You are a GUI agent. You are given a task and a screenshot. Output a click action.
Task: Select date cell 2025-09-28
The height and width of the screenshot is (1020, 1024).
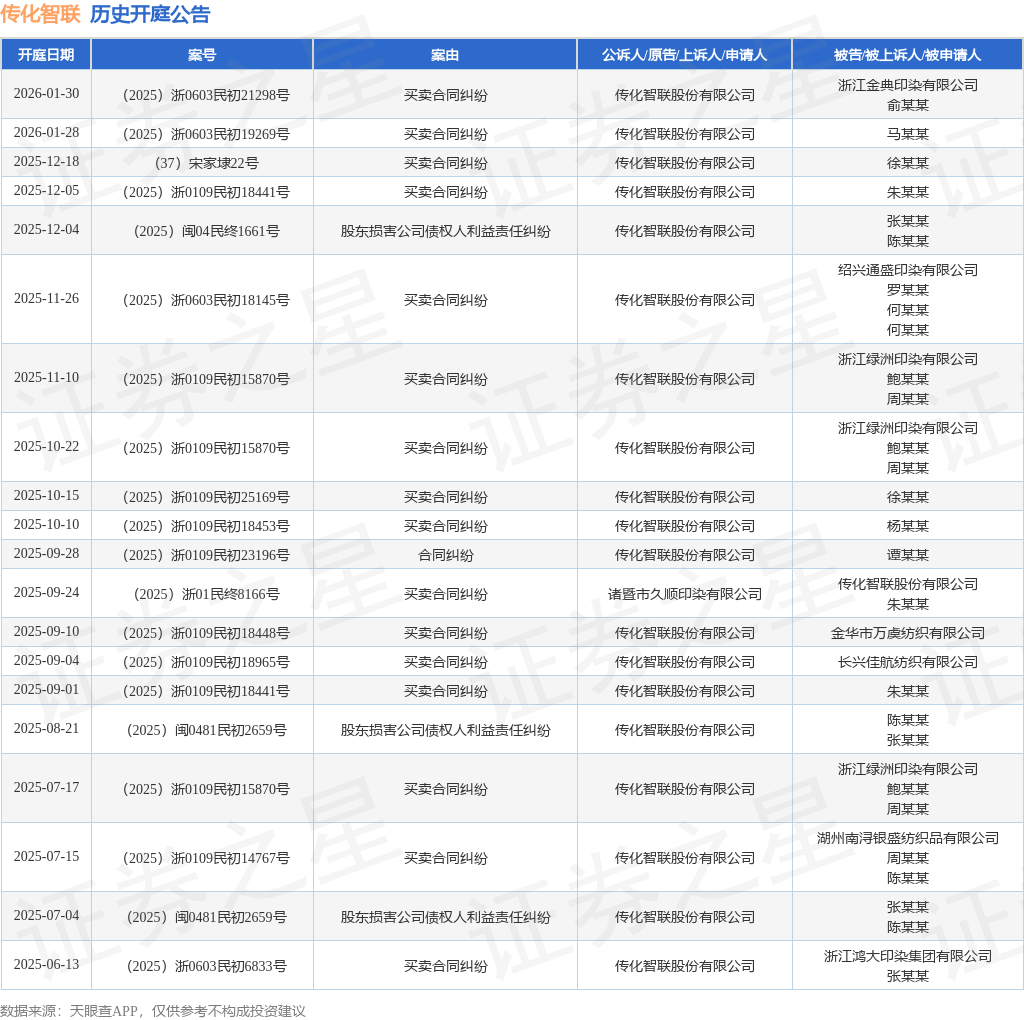click(x=46, y=553)
